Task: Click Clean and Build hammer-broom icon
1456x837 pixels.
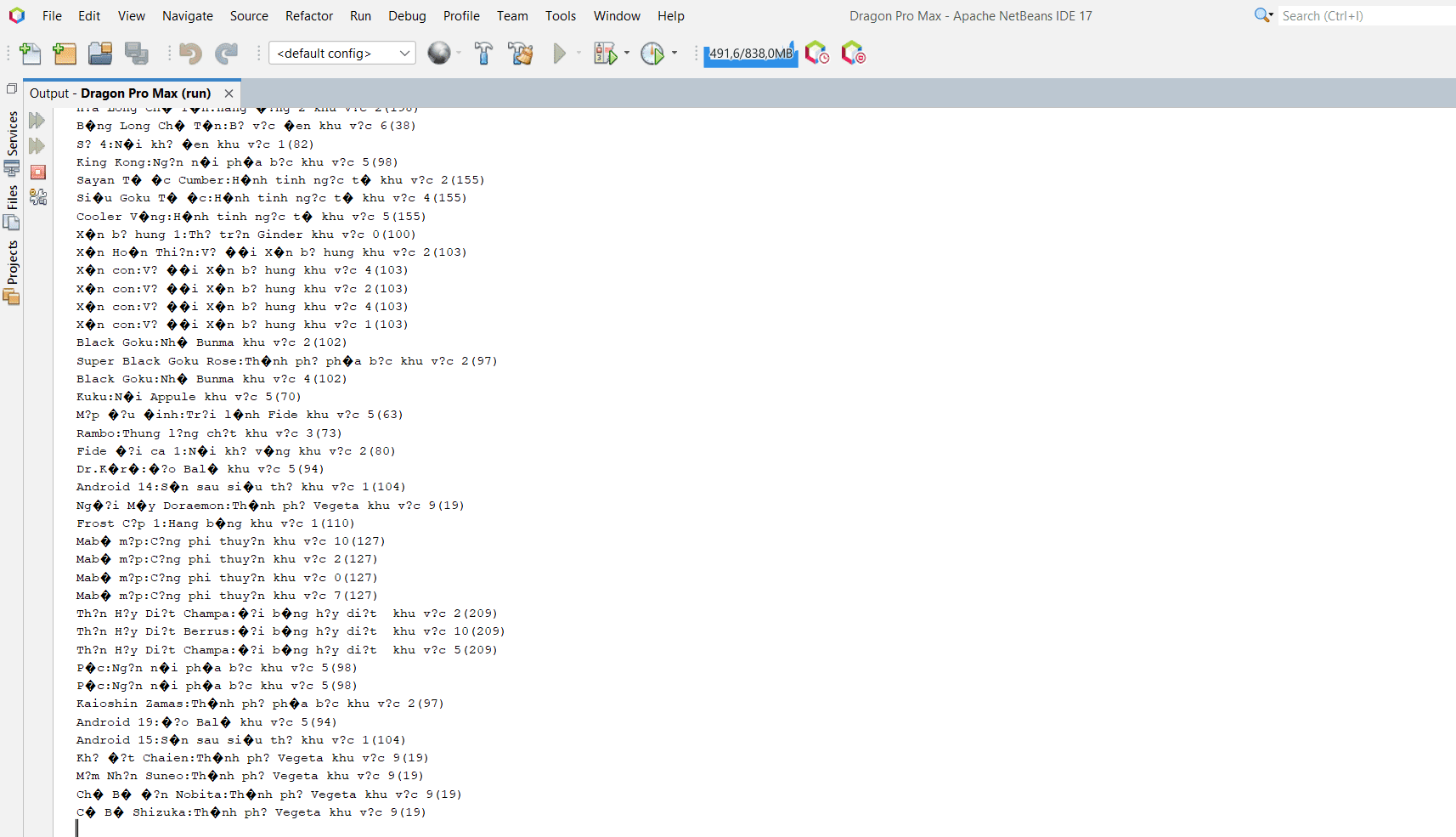Action: [x=521, y=54]
